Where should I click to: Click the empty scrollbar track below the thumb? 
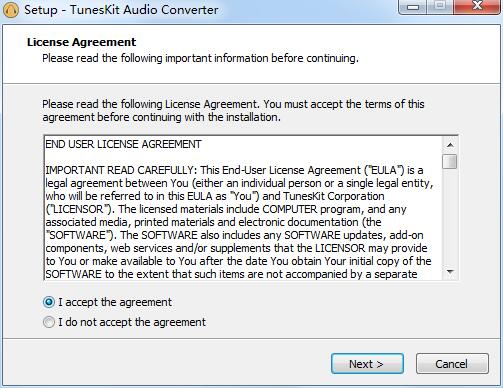point(450,217)
